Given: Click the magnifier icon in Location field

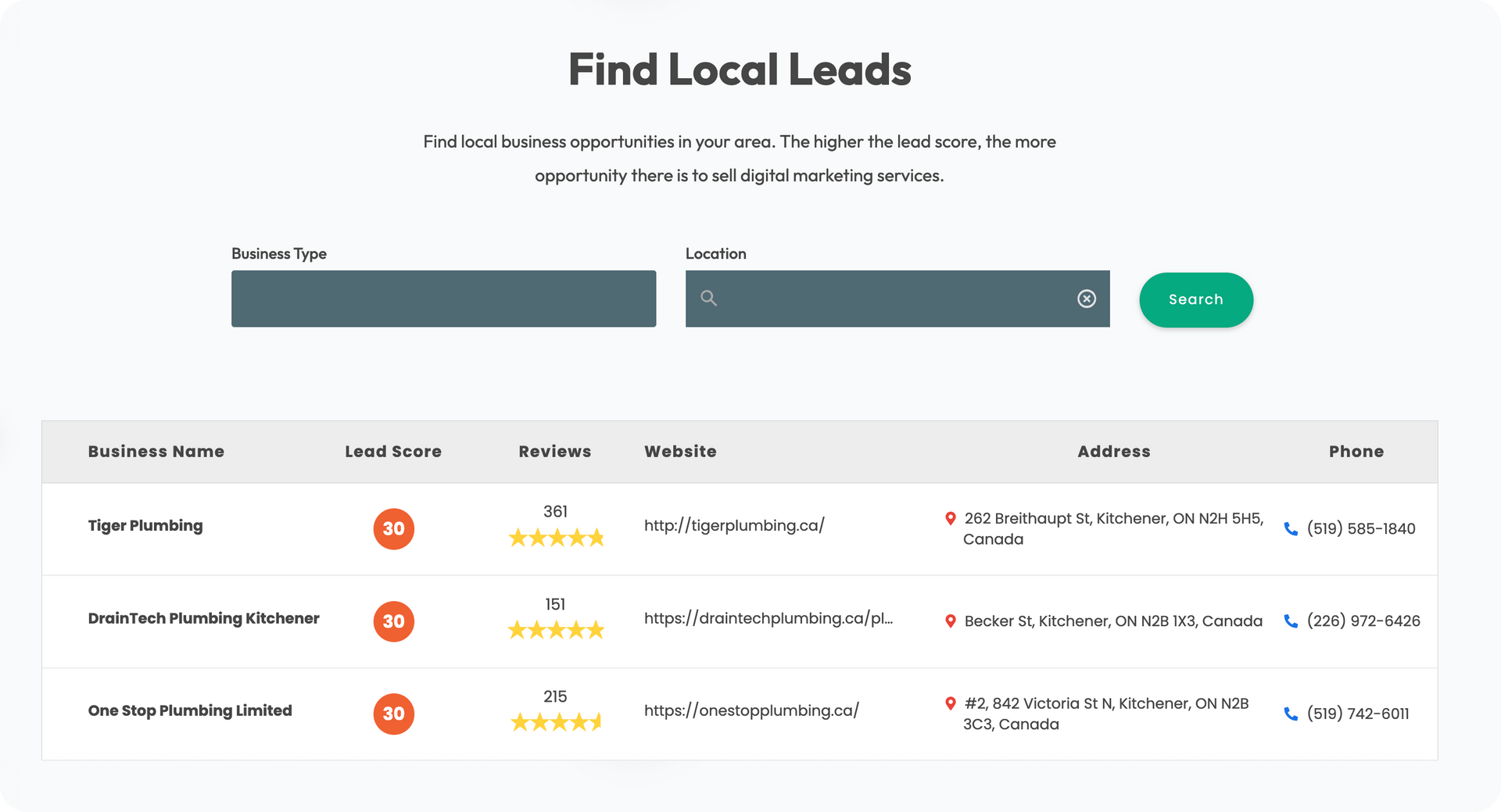Looking at the screenshot, I should (708, 298).
